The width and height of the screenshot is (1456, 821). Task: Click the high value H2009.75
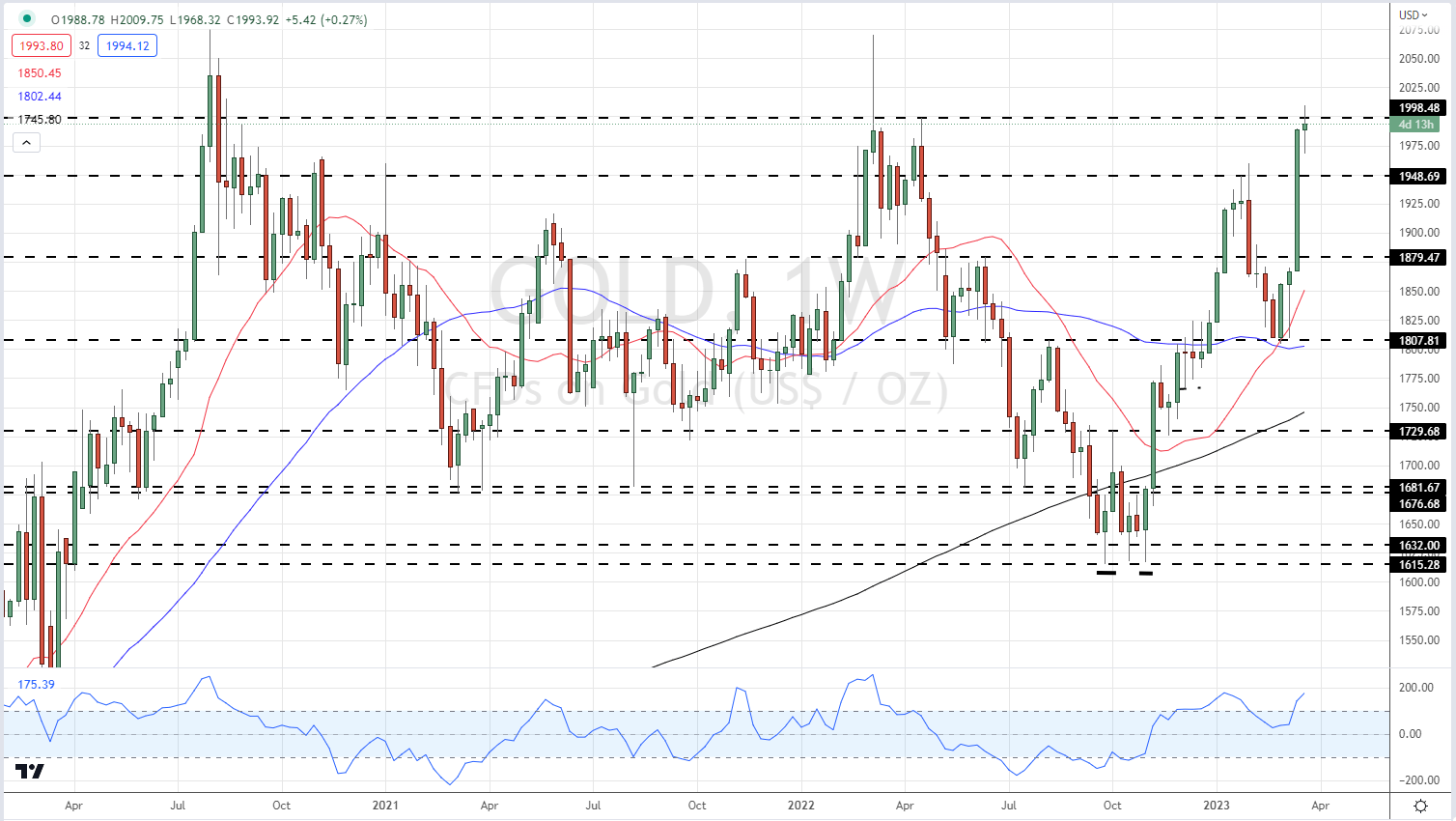pos(138,19)
